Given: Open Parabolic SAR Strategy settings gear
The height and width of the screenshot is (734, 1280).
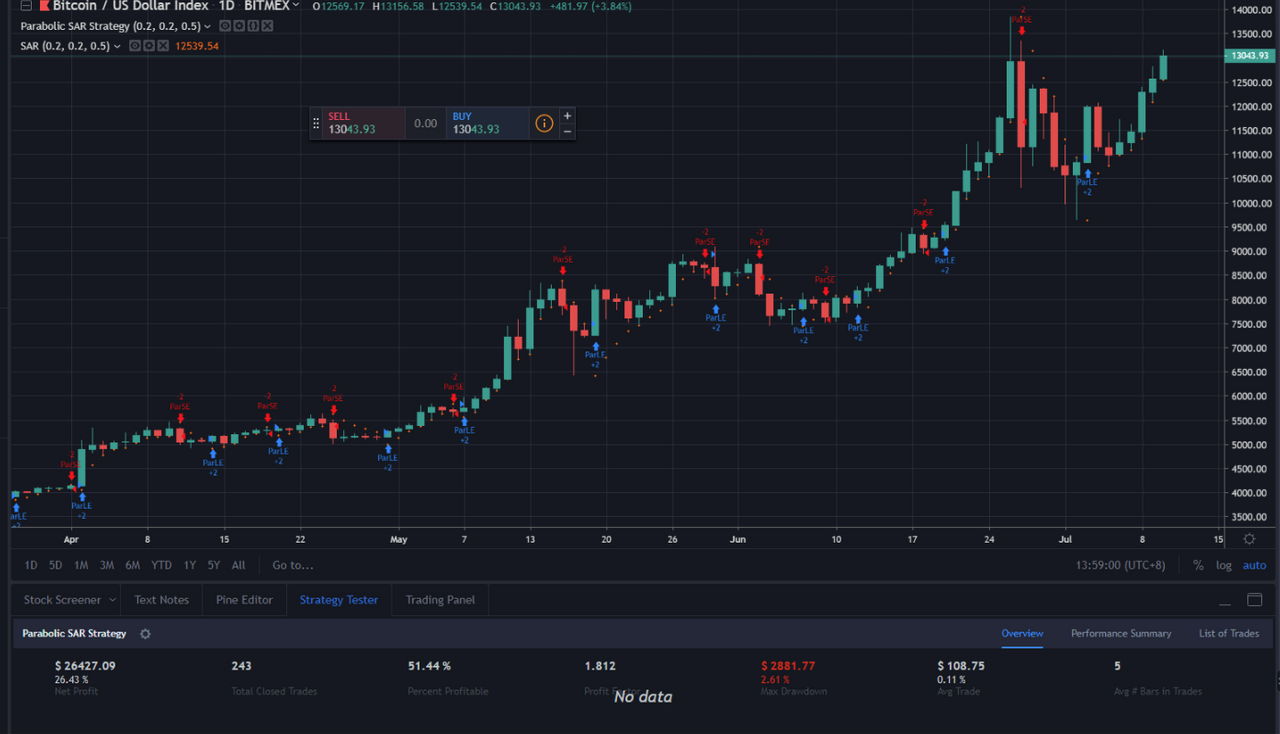Looking at the screenshot, I should pos(239,26).
